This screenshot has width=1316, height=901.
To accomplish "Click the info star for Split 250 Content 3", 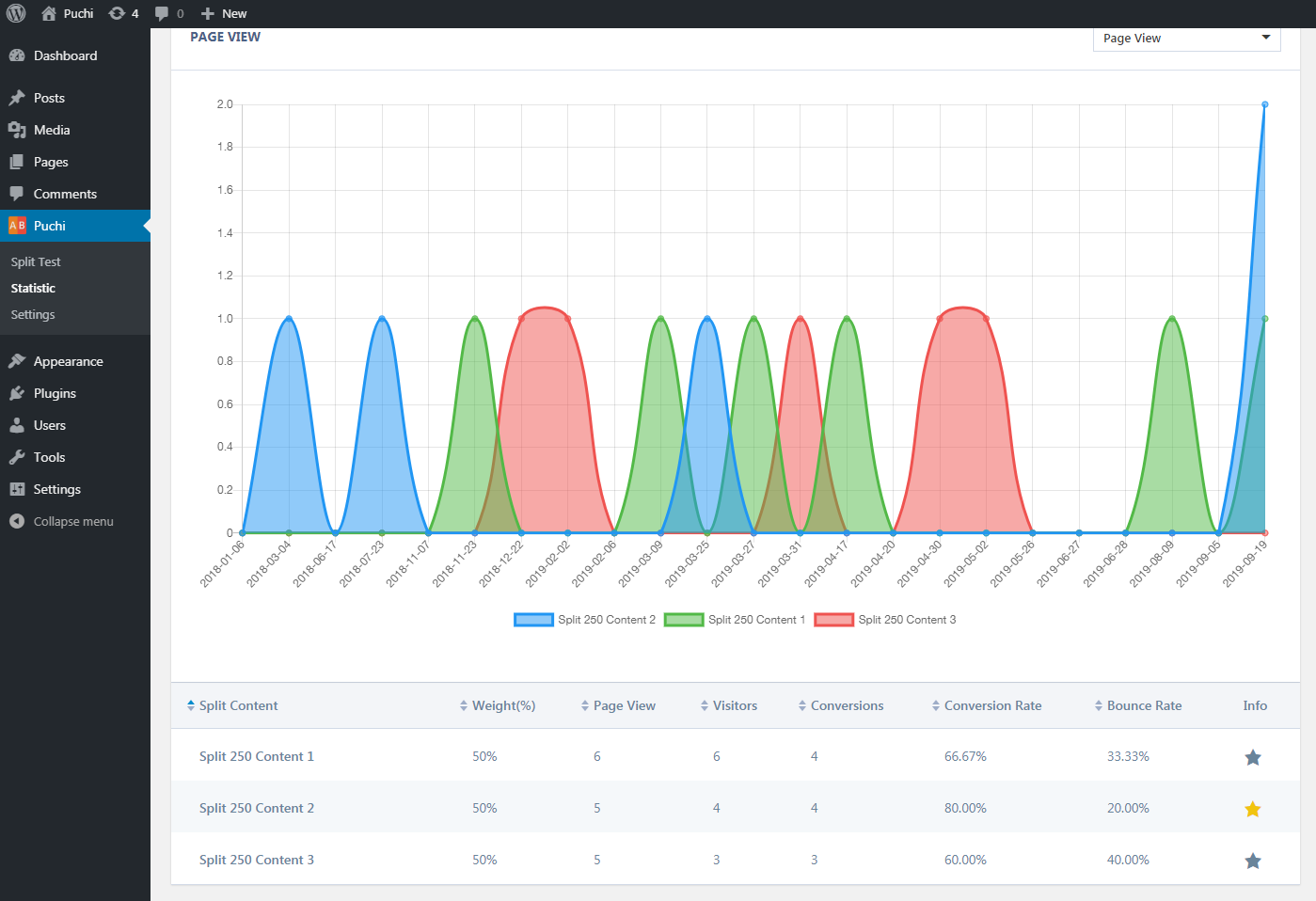I will coord(1252,861).
